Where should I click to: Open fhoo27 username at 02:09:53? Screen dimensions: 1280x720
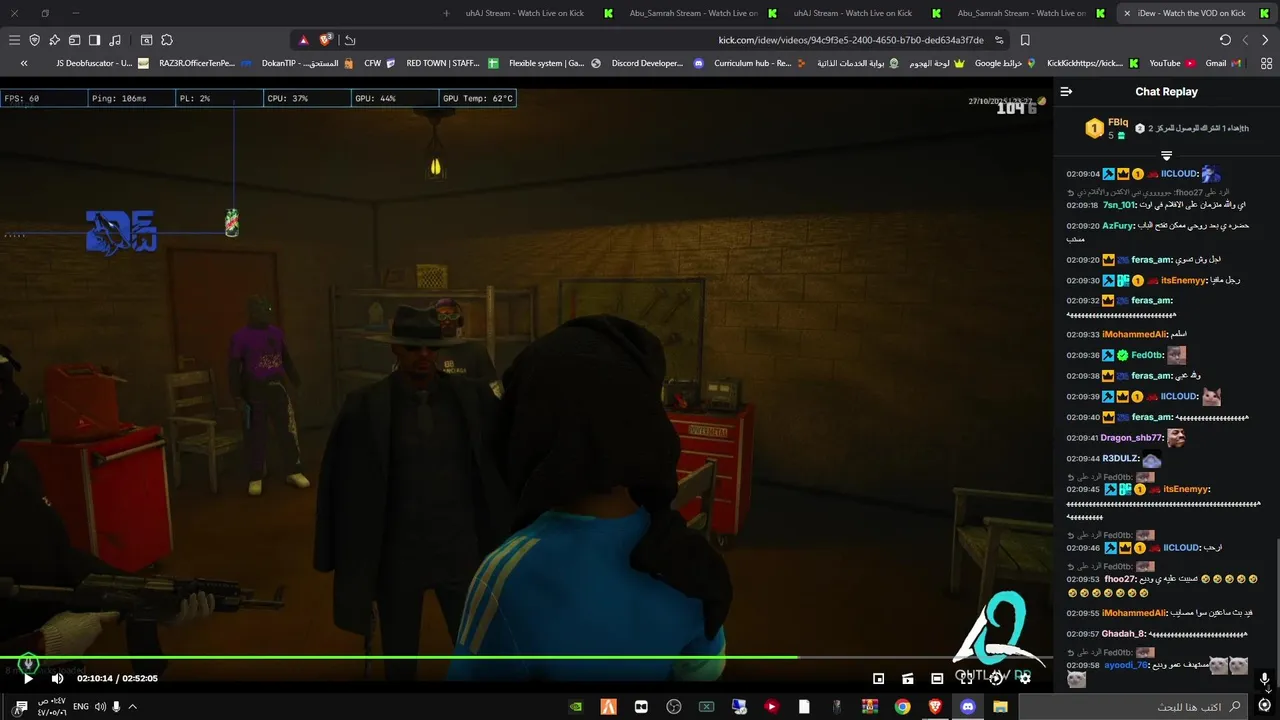1120,579
